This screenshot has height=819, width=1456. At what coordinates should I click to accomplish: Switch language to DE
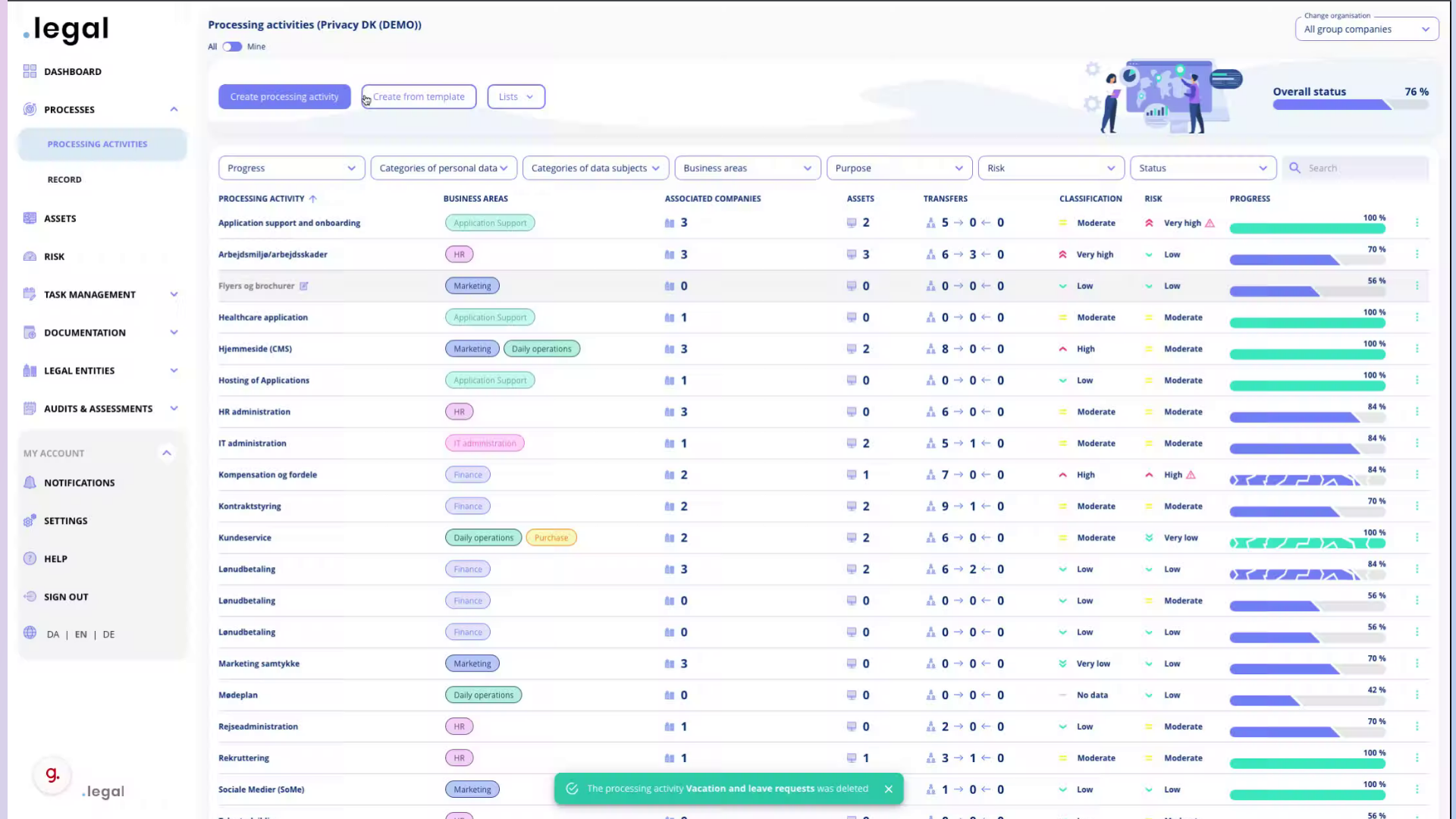108,634
